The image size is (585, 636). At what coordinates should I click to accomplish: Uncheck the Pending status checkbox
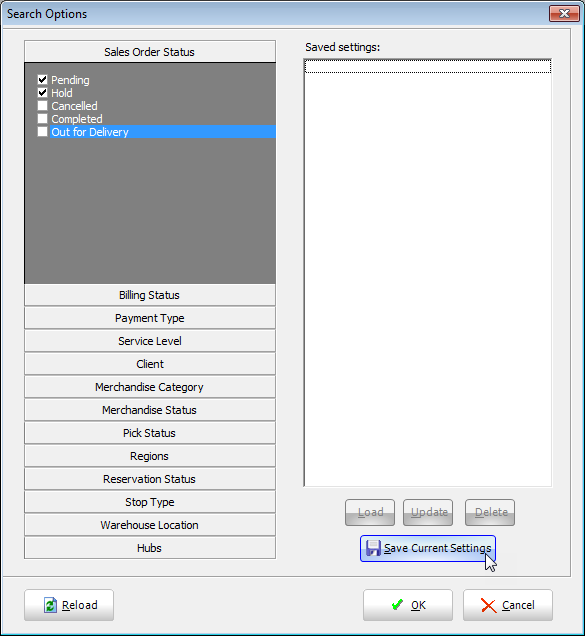coord(43,80)
